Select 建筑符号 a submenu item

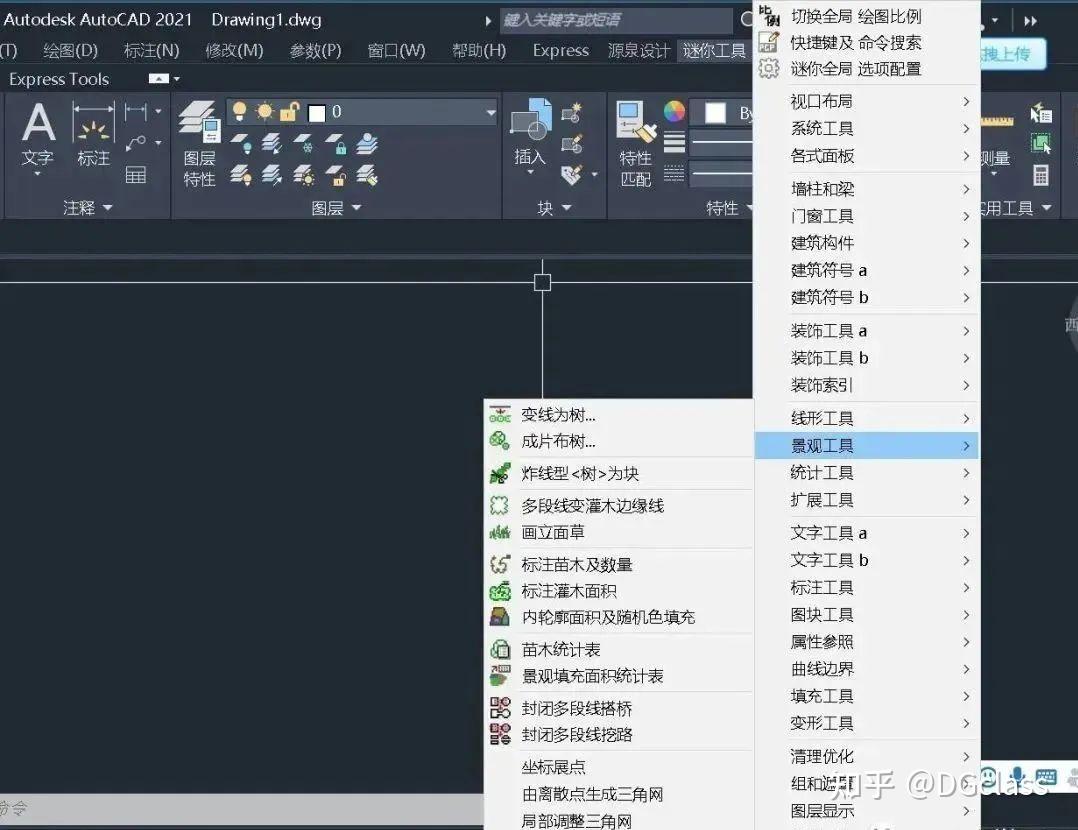(x=866, y=270)
